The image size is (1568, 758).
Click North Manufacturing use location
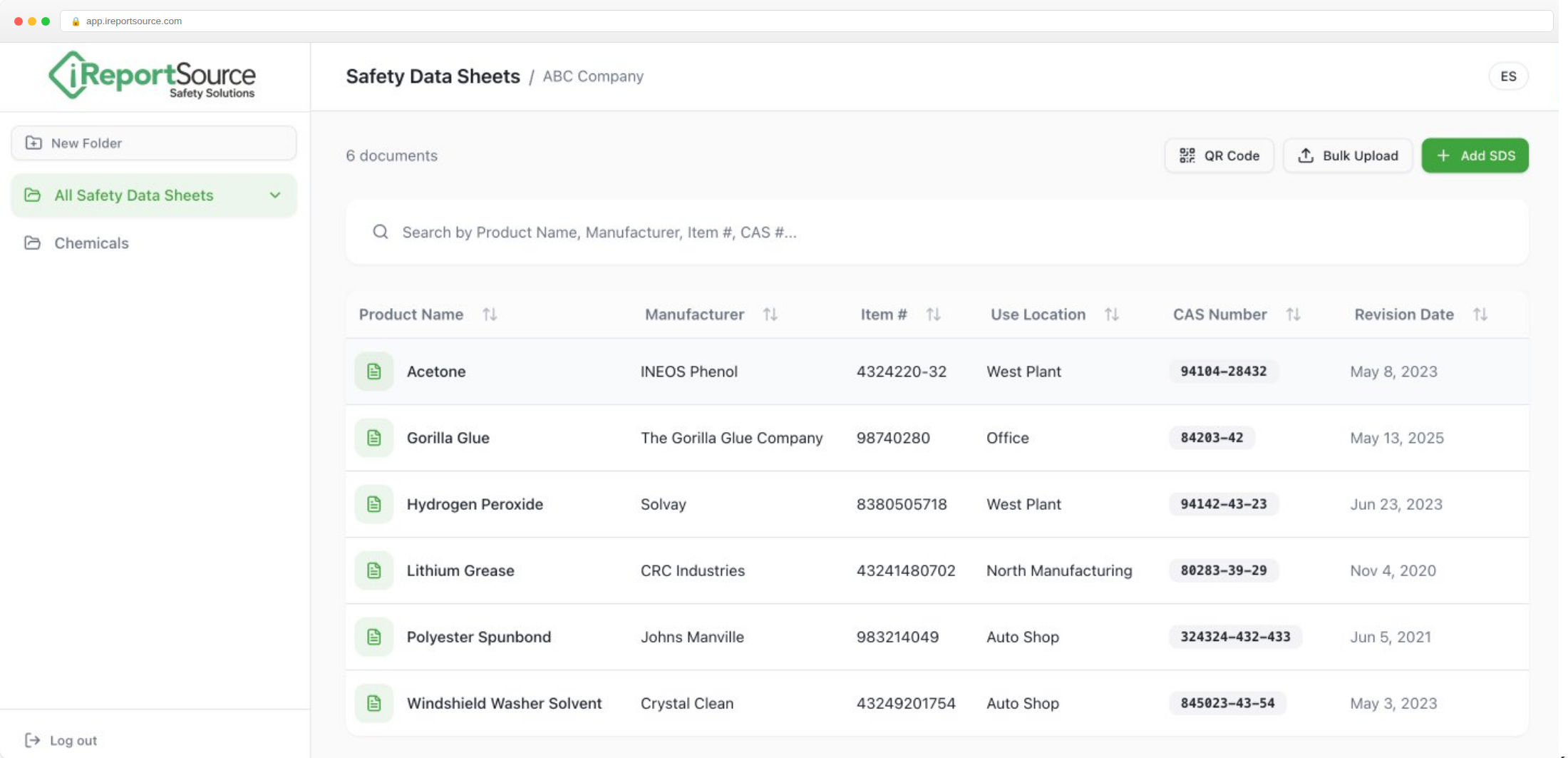pyautogui.click(x=1058, y=570)
